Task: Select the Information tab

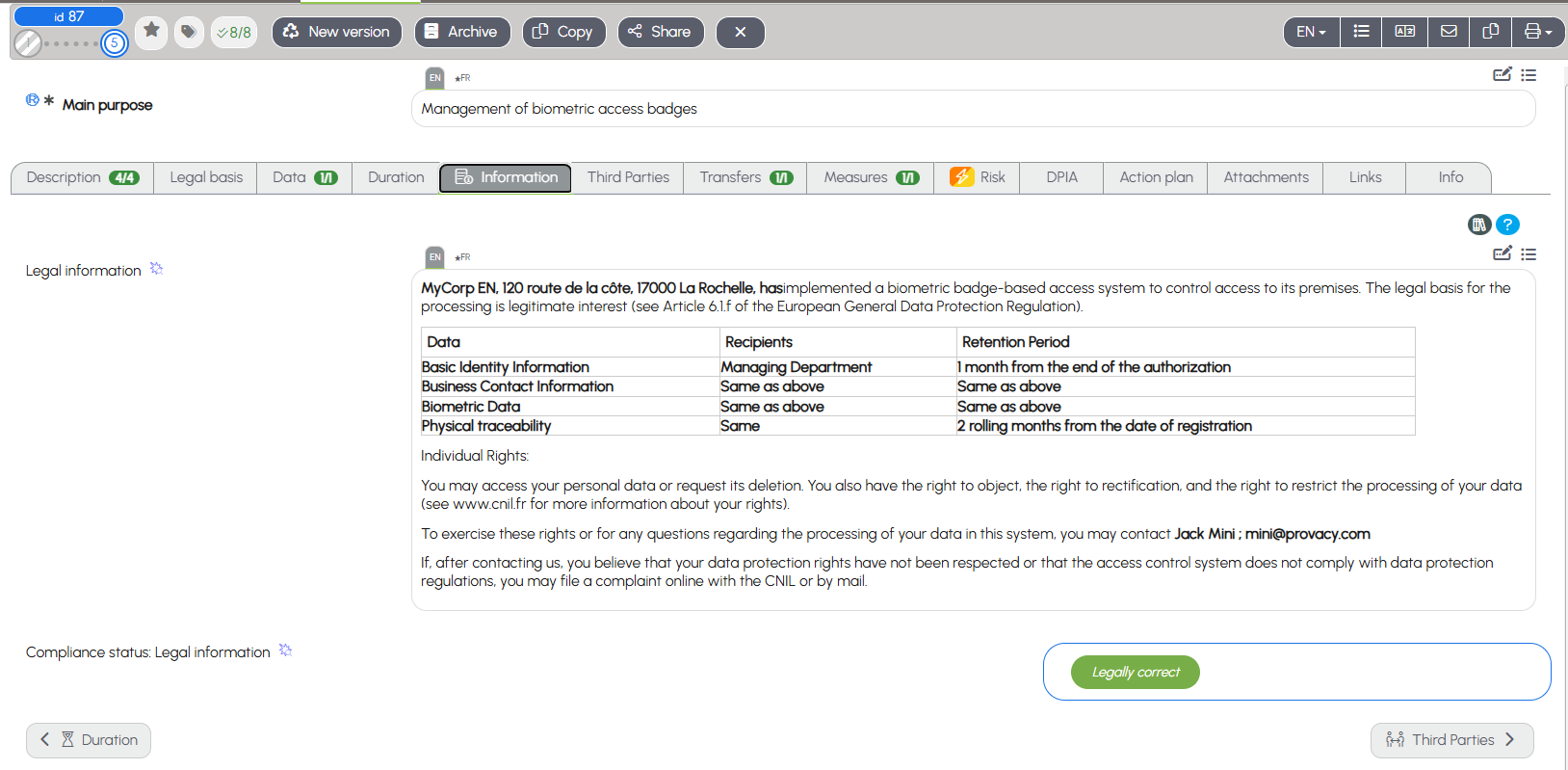Action: tap(506, 177)
